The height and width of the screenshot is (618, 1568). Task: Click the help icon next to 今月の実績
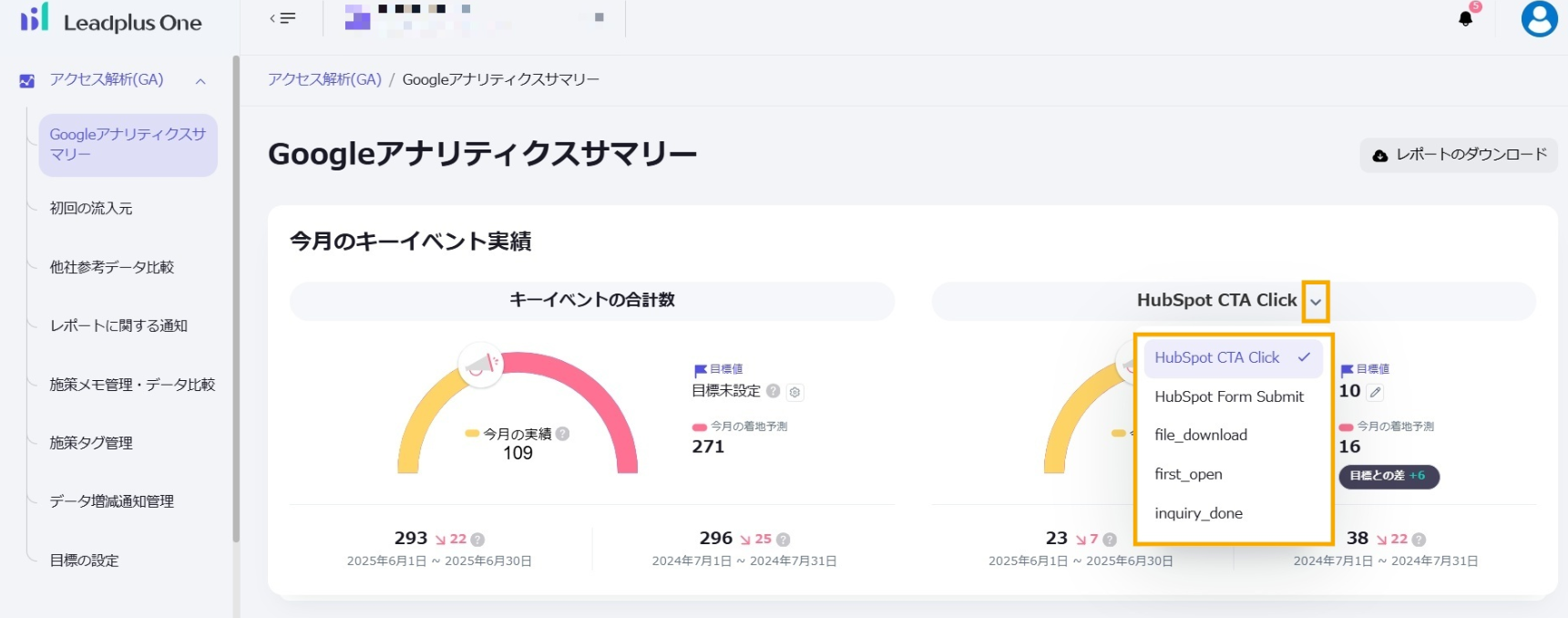tap(563, 434)
